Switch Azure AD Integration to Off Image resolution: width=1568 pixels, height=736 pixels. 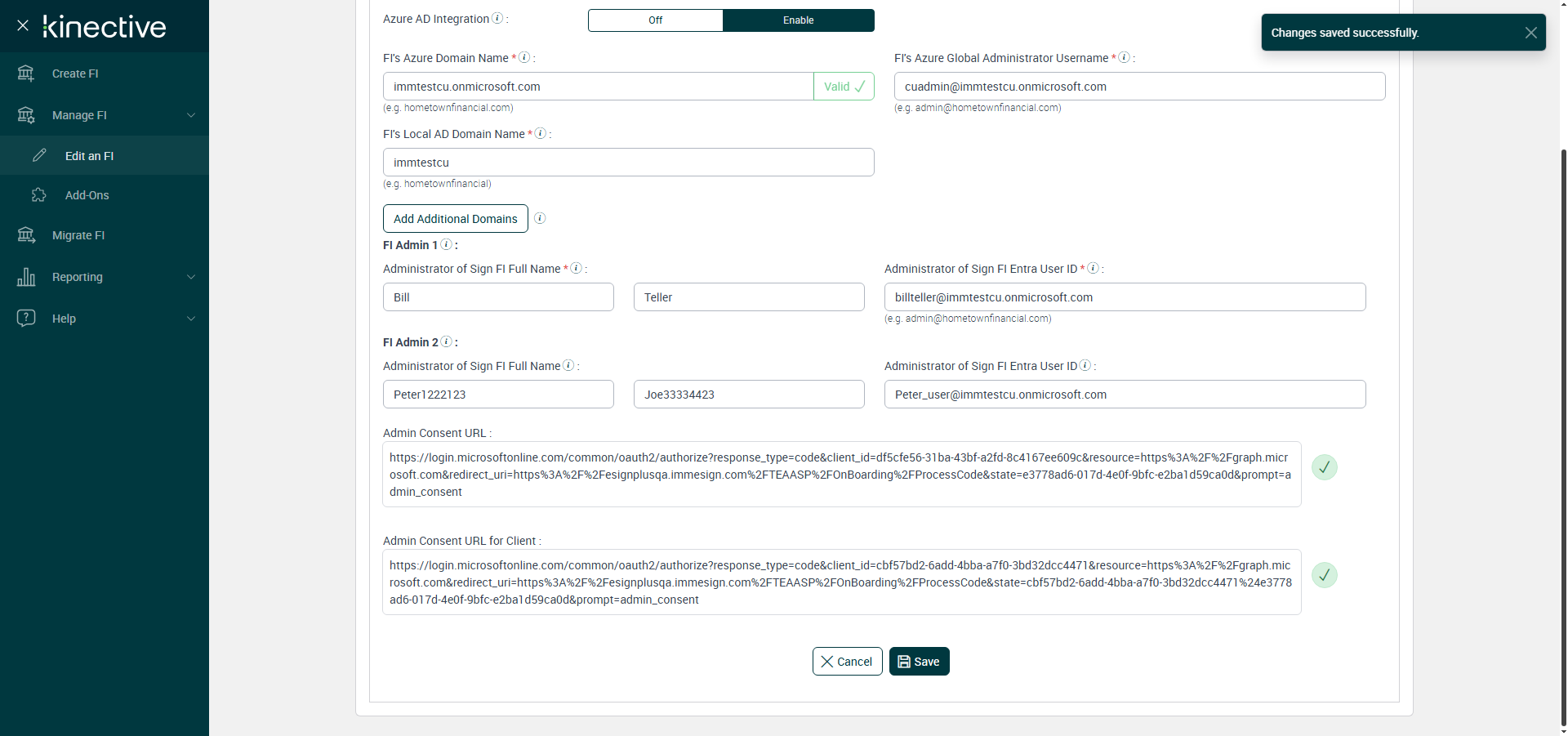(656, 20)
